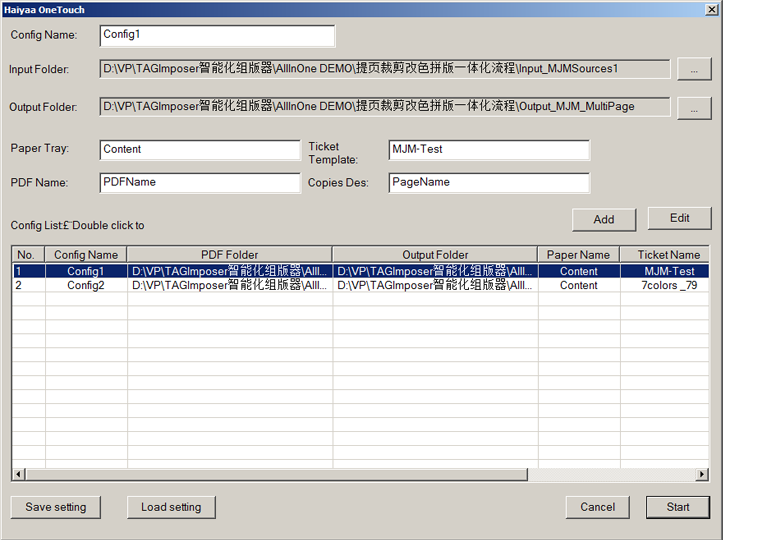Click the Add button
The image size is (771, 540).
[604, 219]
